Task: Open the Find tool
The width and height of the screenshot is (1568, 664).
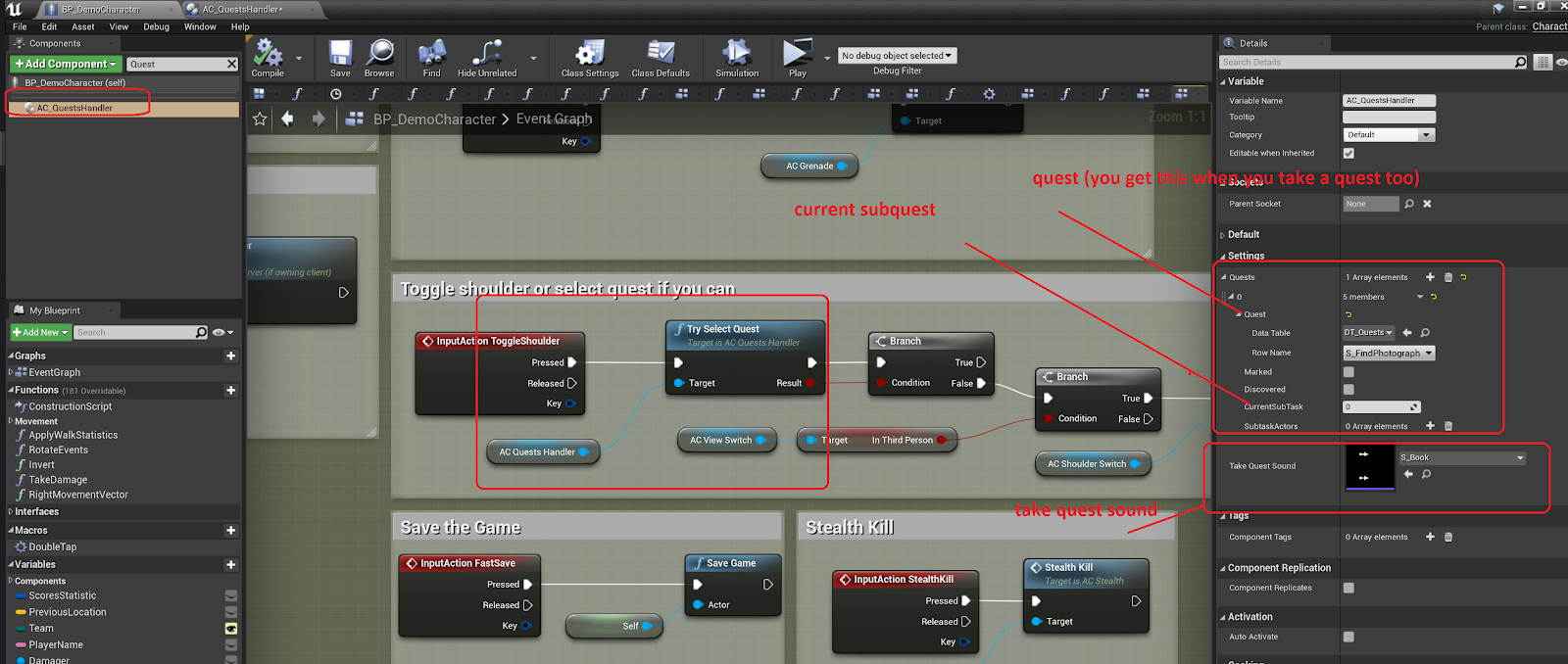Action: click(x=431, y=58)
